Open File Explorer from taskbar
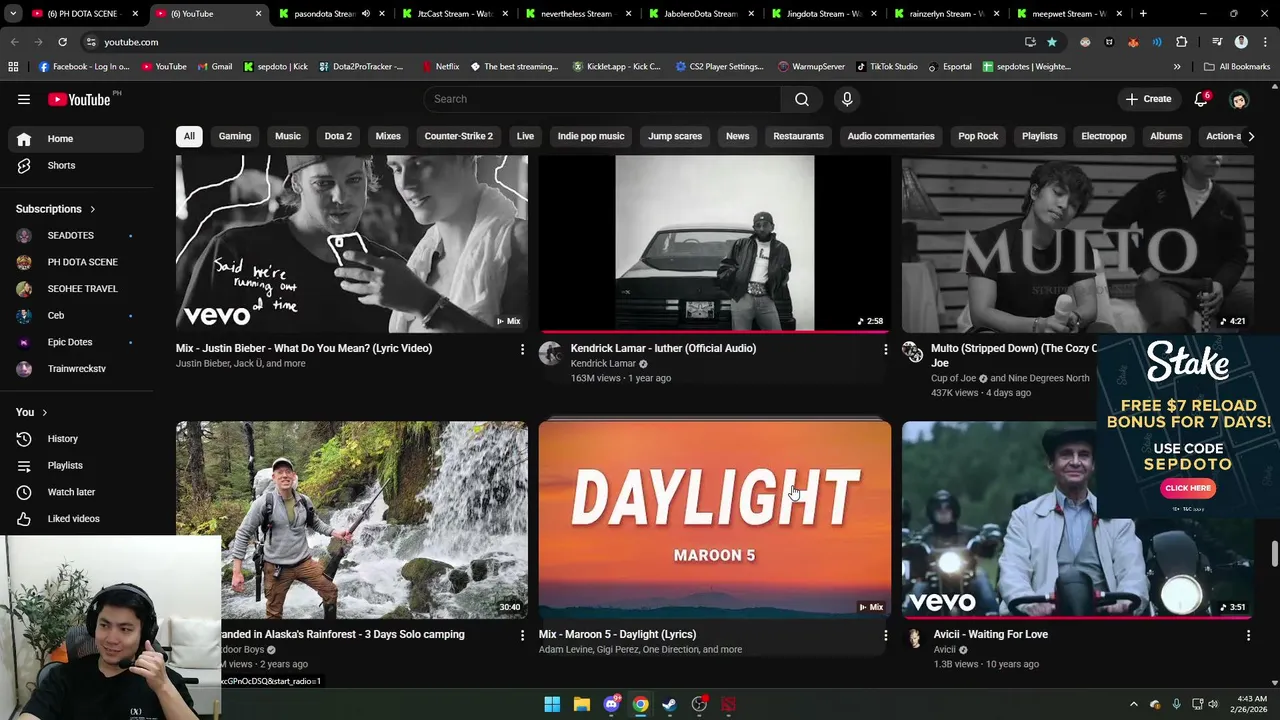 (581, 704)
